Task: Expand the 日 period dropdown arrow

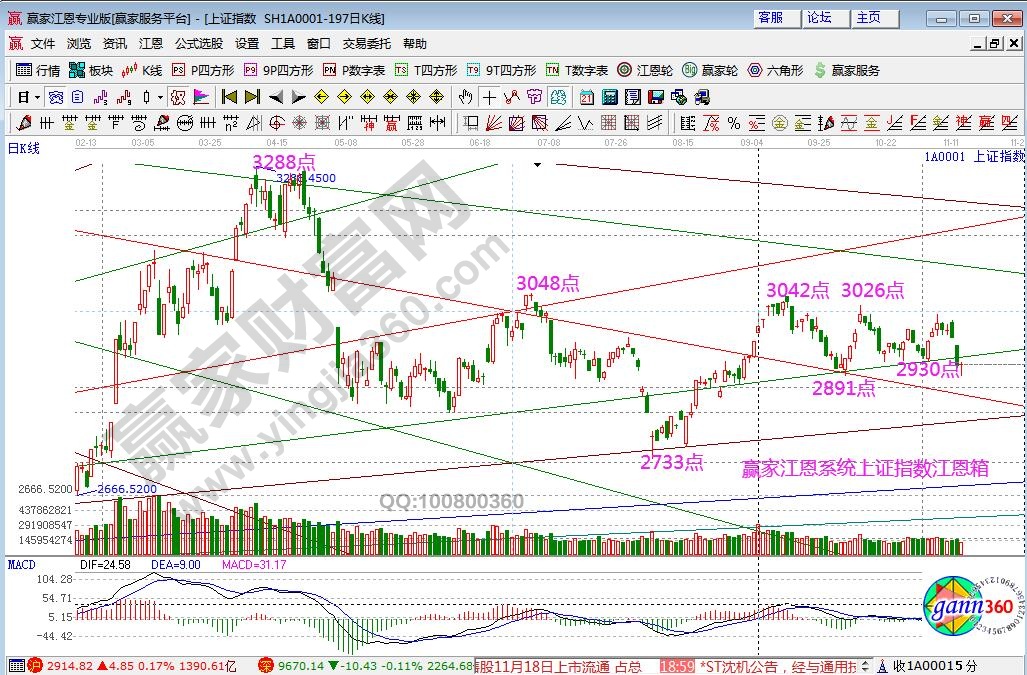Action: click(37, 97)
